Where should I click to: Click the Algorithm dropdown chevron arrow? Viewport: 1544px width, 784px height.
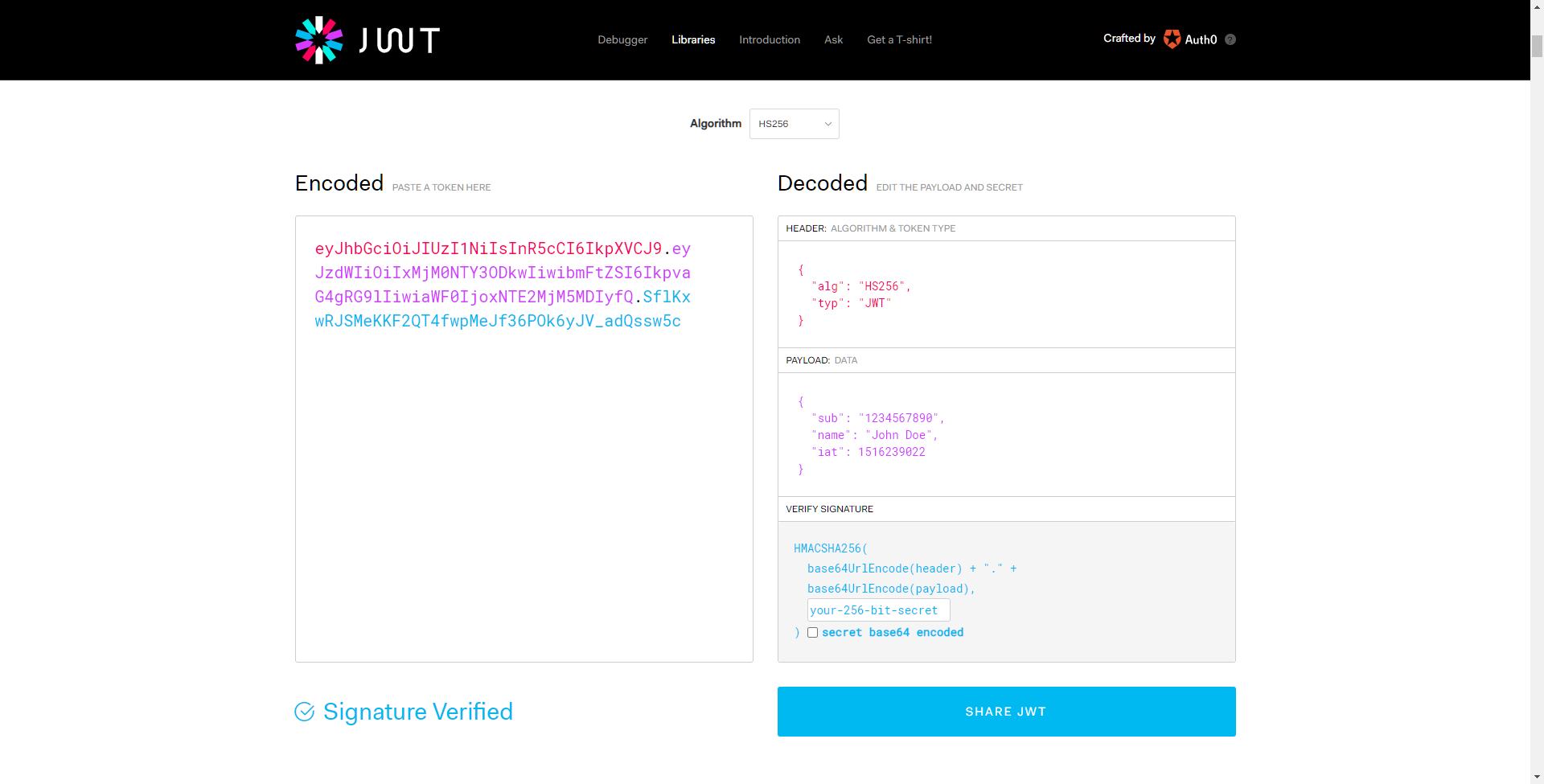827,124
